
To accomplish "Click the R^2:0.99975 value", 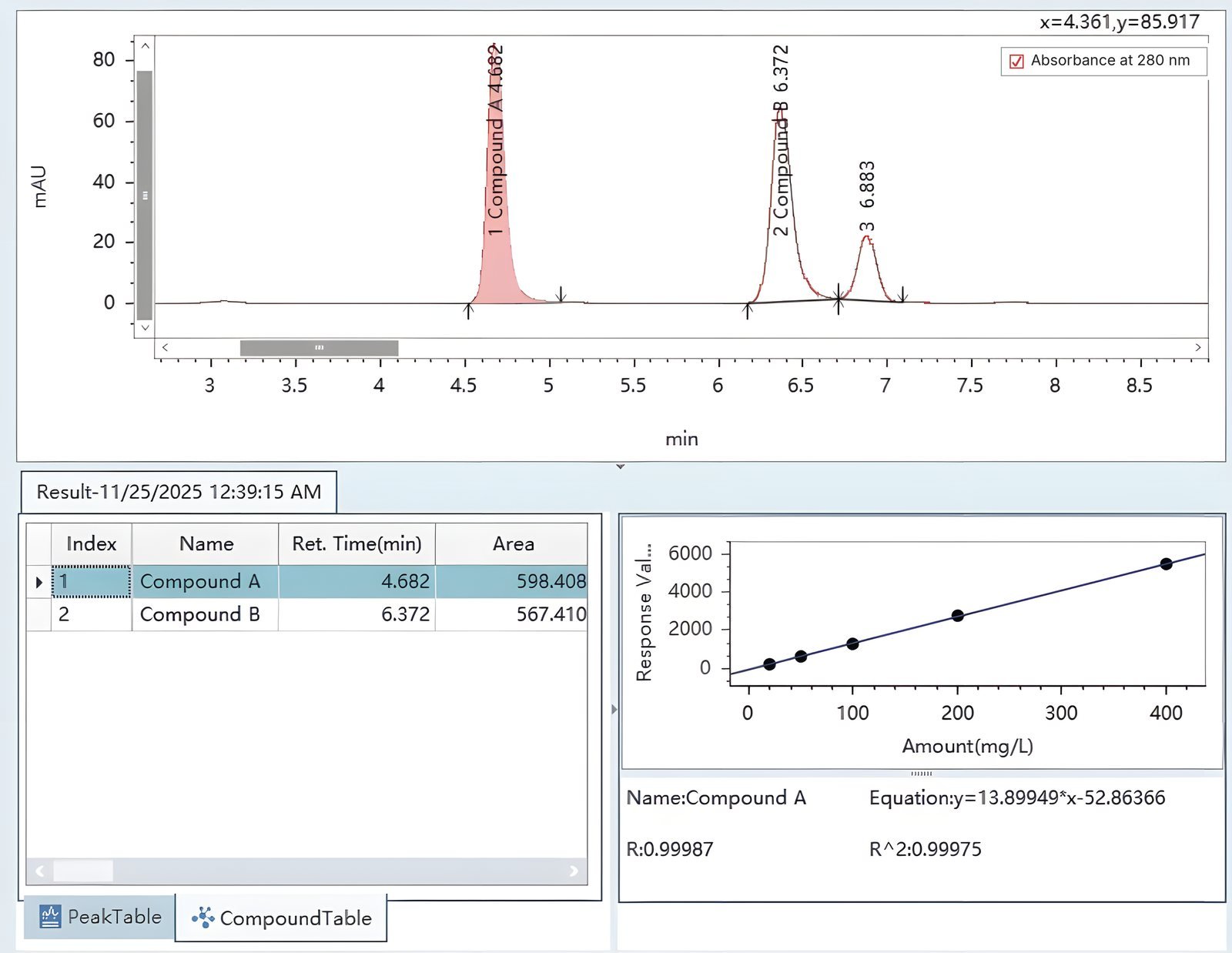I will click(926, 850).
